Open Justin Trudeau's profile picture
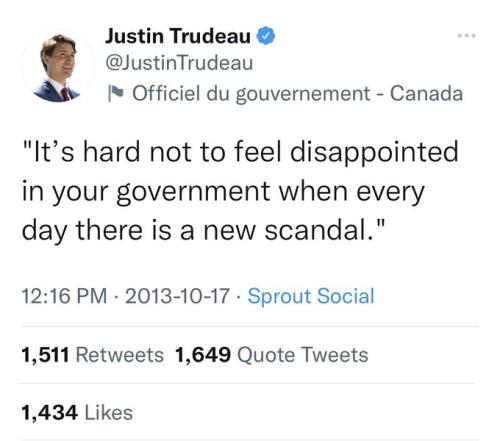The width and height of the screenshot is (500, 441). click(58, 67)
